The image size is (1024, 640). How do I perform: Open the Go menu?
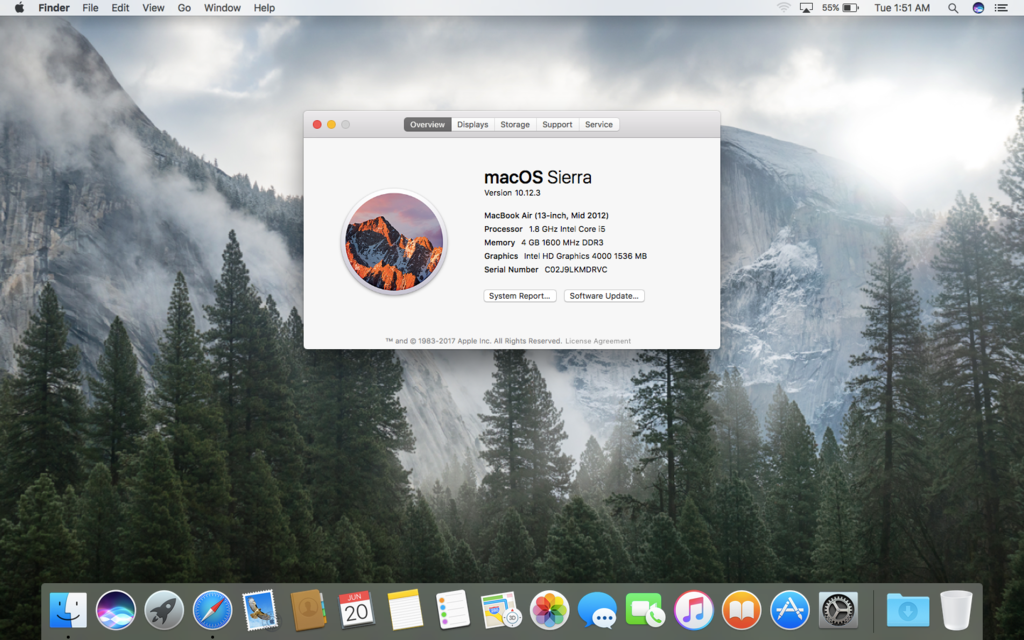184,8
